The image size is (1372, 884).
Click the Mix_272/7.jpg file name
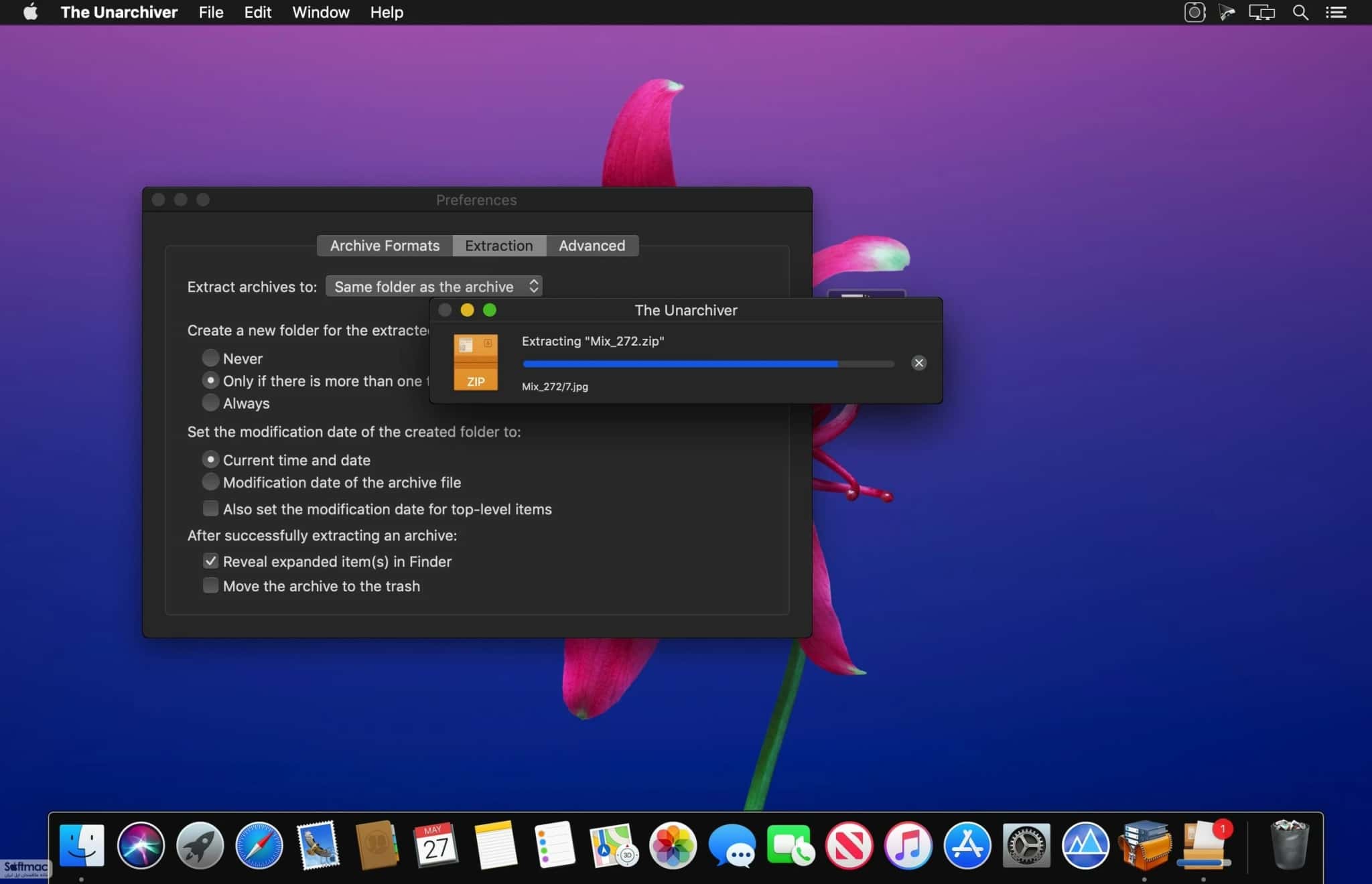(555, 386)
